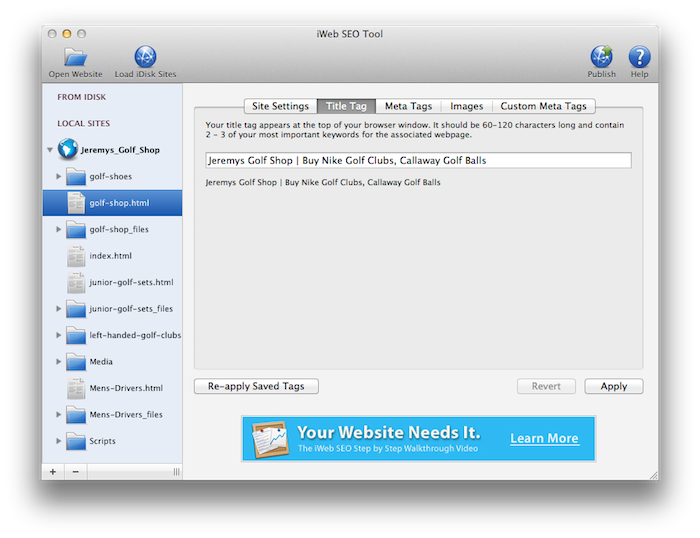Select the index.html page name
The width and height of the screenshot is (700, 538).
point(111,256)
